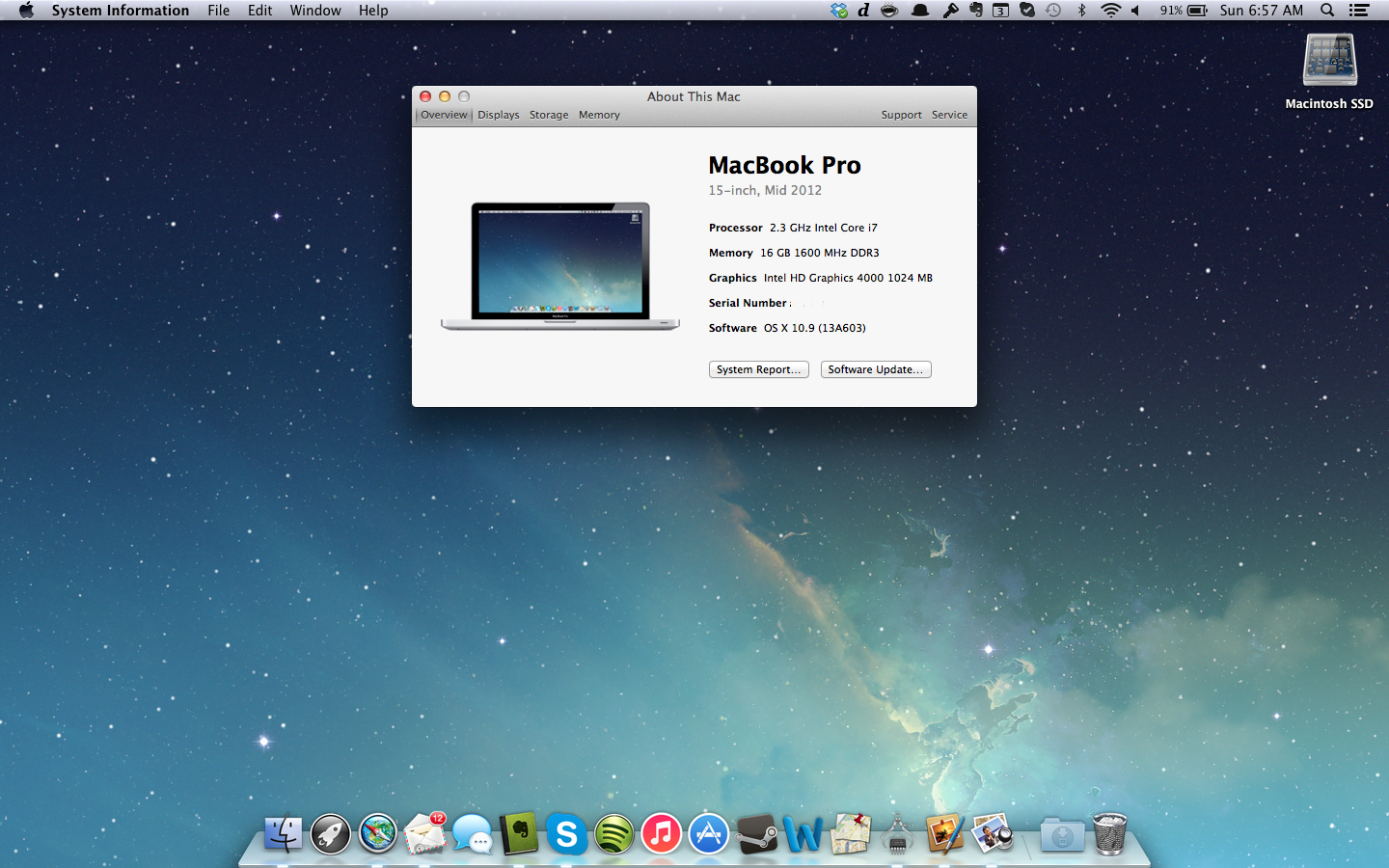This screenshot has width=1389, height=868.
Task: Open Messages speech bubble in Dock
Action: (473, 834)
